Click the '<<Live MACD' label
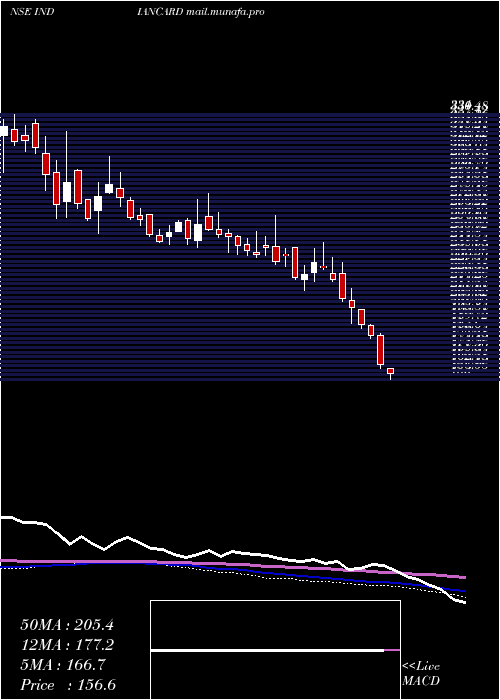 421,674
